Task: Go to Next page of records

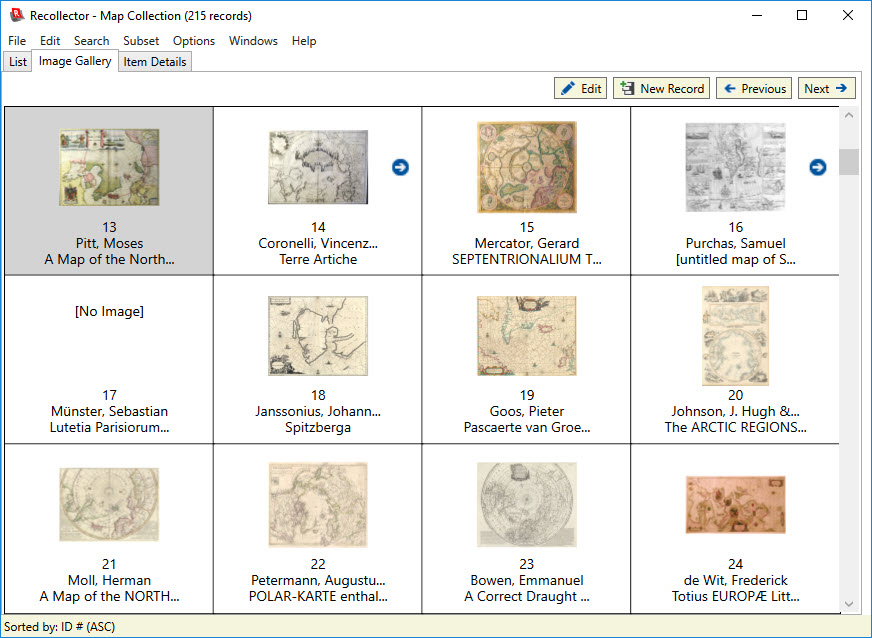Action: [826, 88]
